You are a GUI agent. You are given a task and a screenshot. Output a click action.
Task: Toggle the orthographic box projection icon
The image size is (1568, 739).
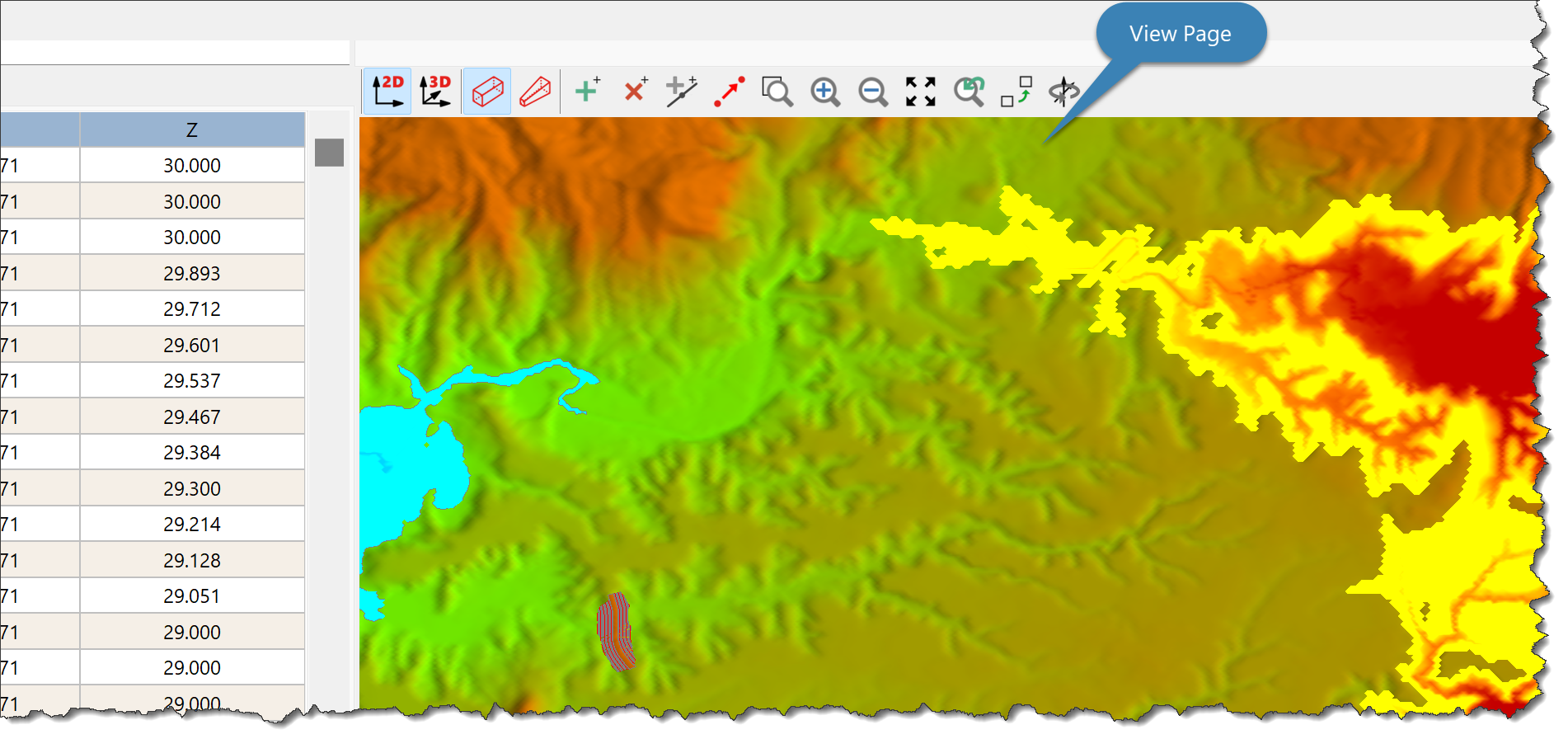point(487,91)
